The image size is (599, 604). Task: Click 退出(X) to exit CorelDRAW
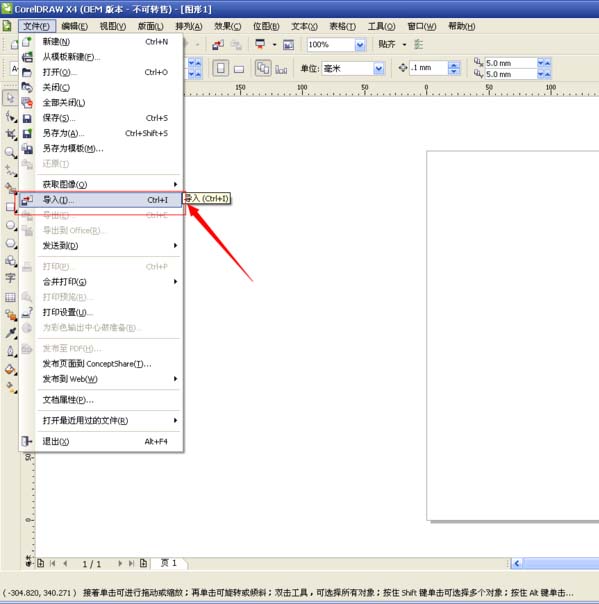(105, 441)
